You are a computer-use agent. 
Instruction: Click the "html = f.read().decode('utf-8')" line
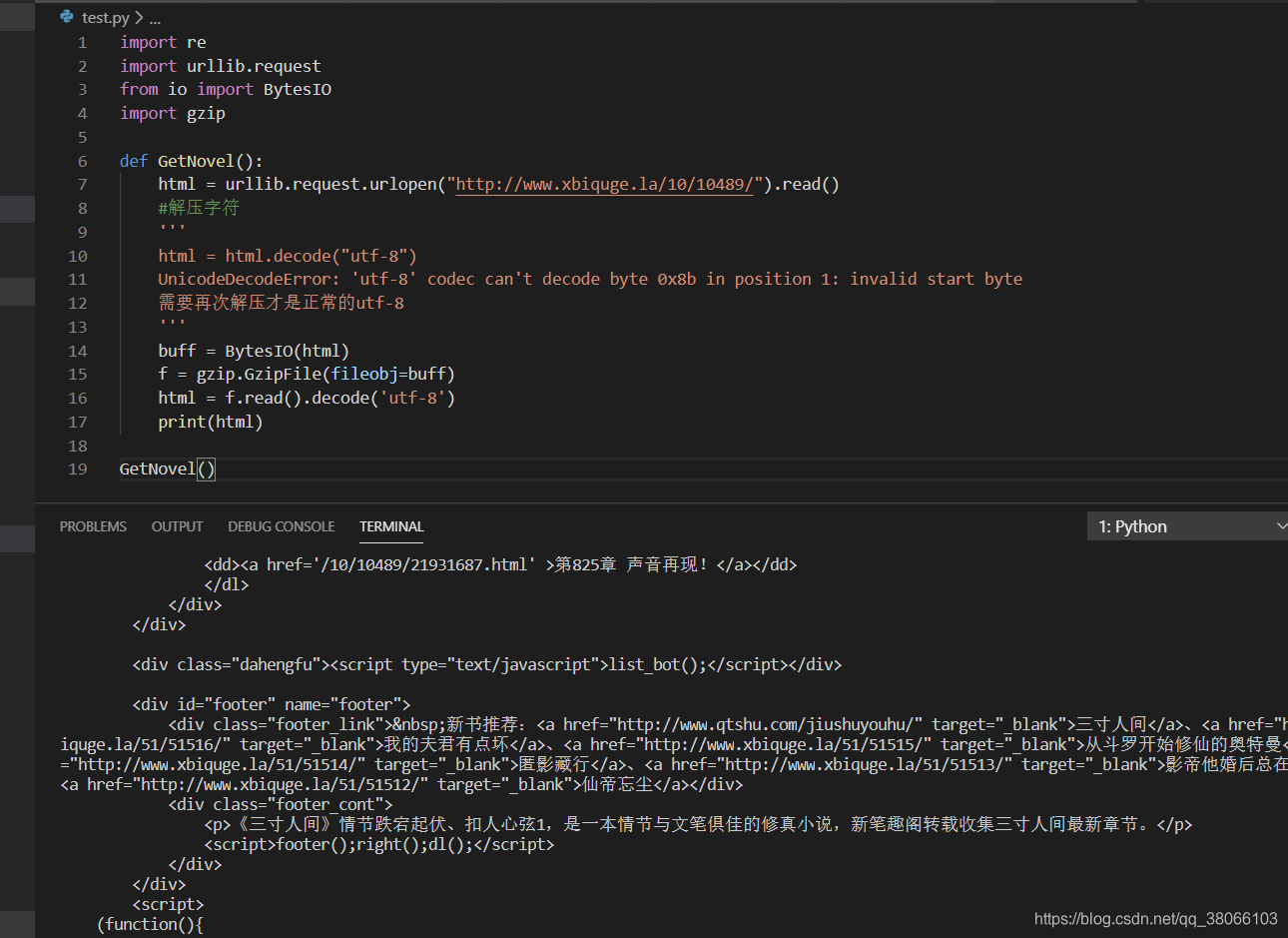tap(307, 399)
